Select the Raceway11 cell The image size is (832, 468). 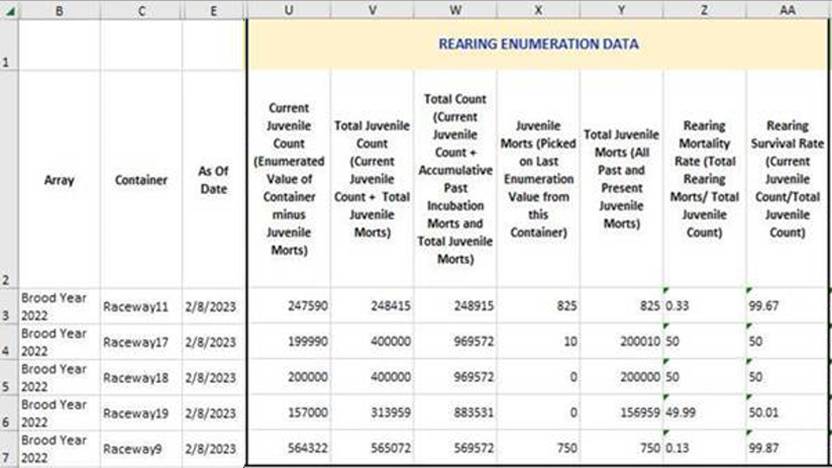coord(140,307)
